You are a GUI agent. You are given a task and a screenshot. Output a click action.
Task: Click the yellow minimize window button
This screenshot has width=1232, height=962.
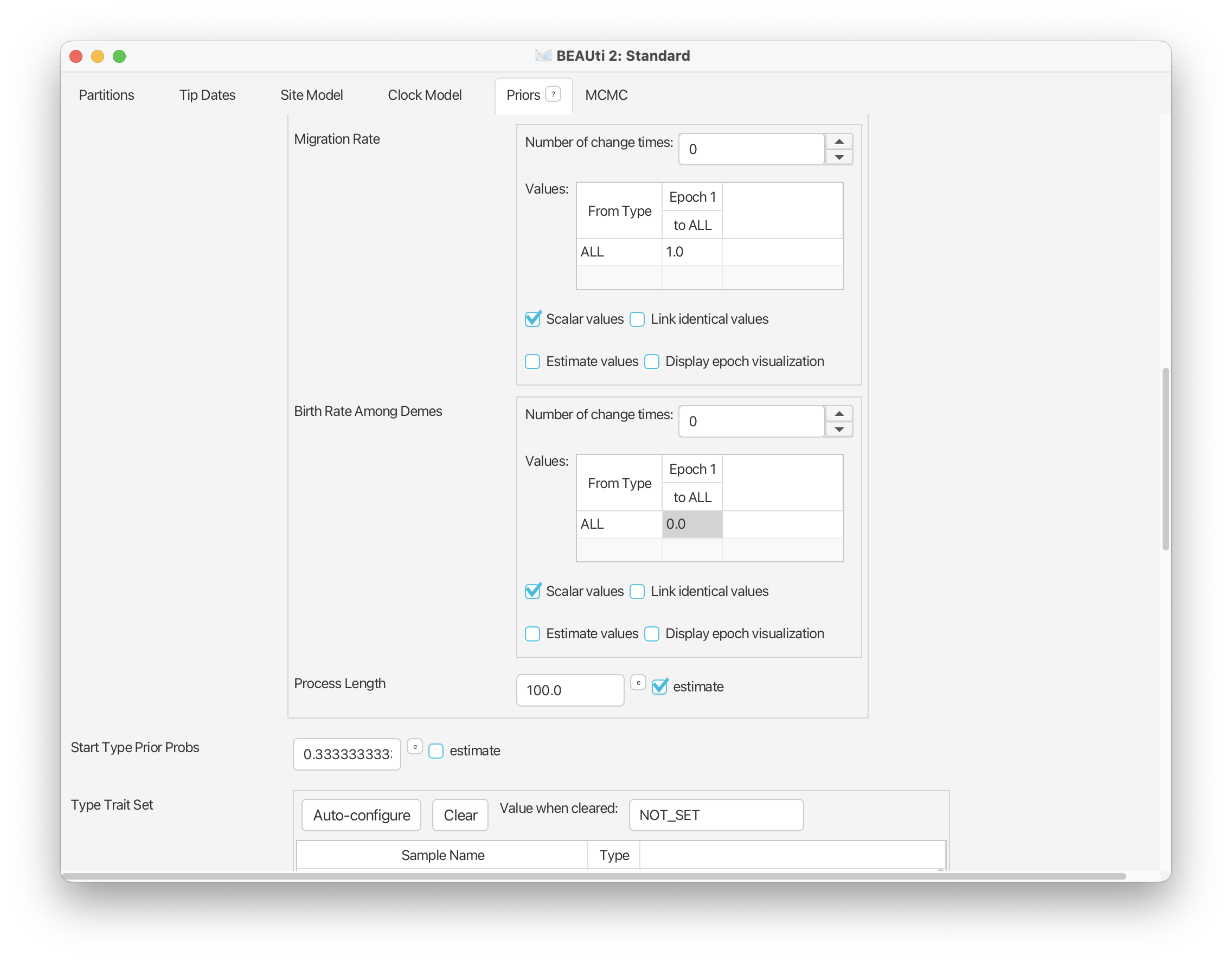pyautogui.click(x=98, y=56)
